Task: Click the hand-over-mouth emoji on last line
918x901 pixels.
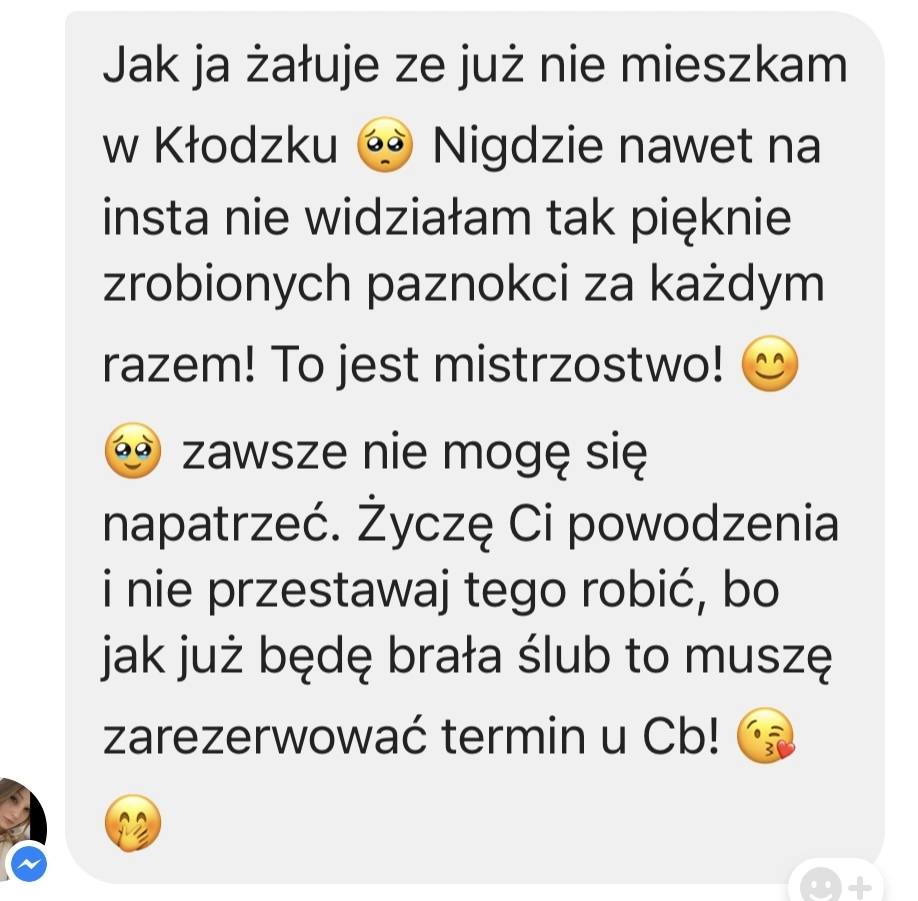Action: [x=133, y=823]
